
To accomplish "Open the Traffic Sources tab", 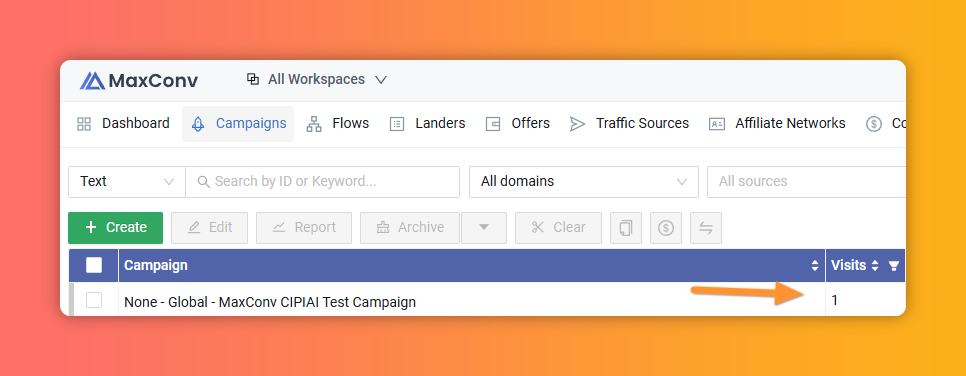I will (630, 124).
